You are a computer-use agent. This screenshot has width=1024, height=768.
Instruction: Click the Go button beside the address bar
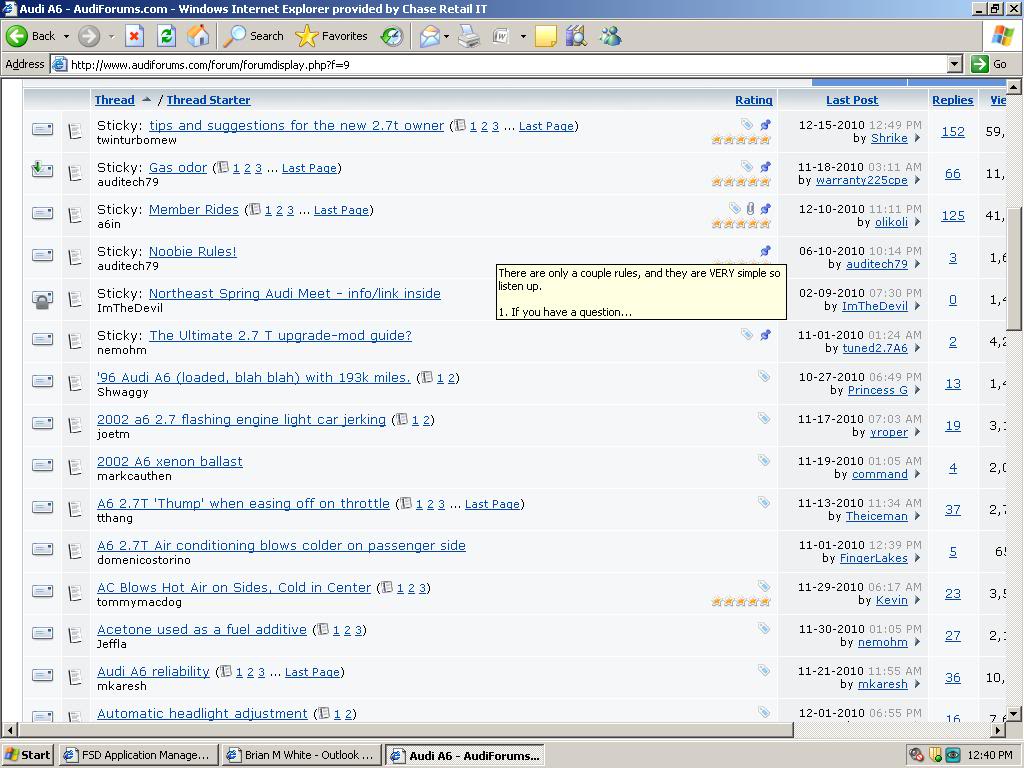989,64
